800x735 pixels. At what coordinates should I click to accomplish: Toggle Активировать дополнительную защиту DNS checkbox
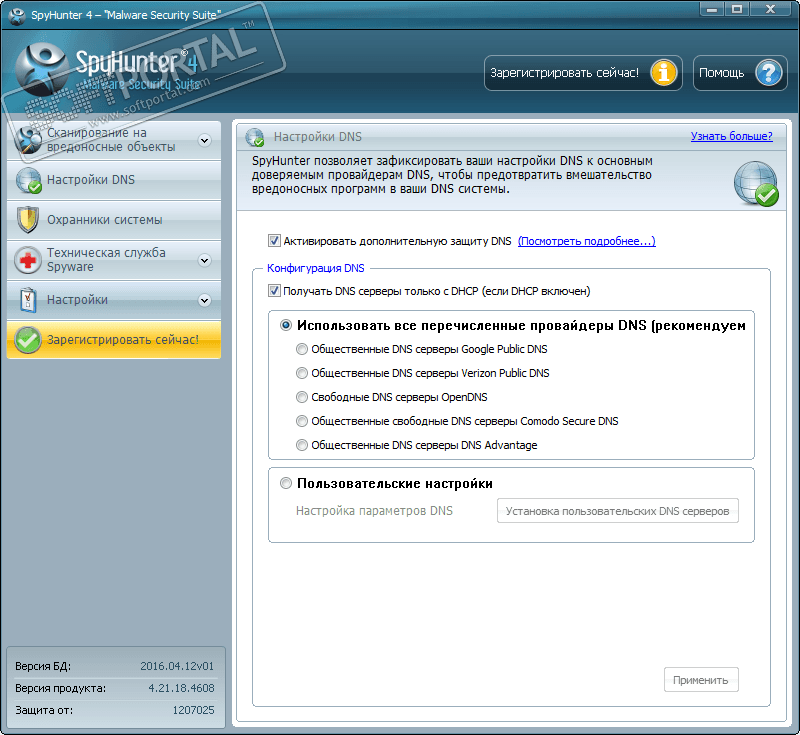[x=274, y=241]
